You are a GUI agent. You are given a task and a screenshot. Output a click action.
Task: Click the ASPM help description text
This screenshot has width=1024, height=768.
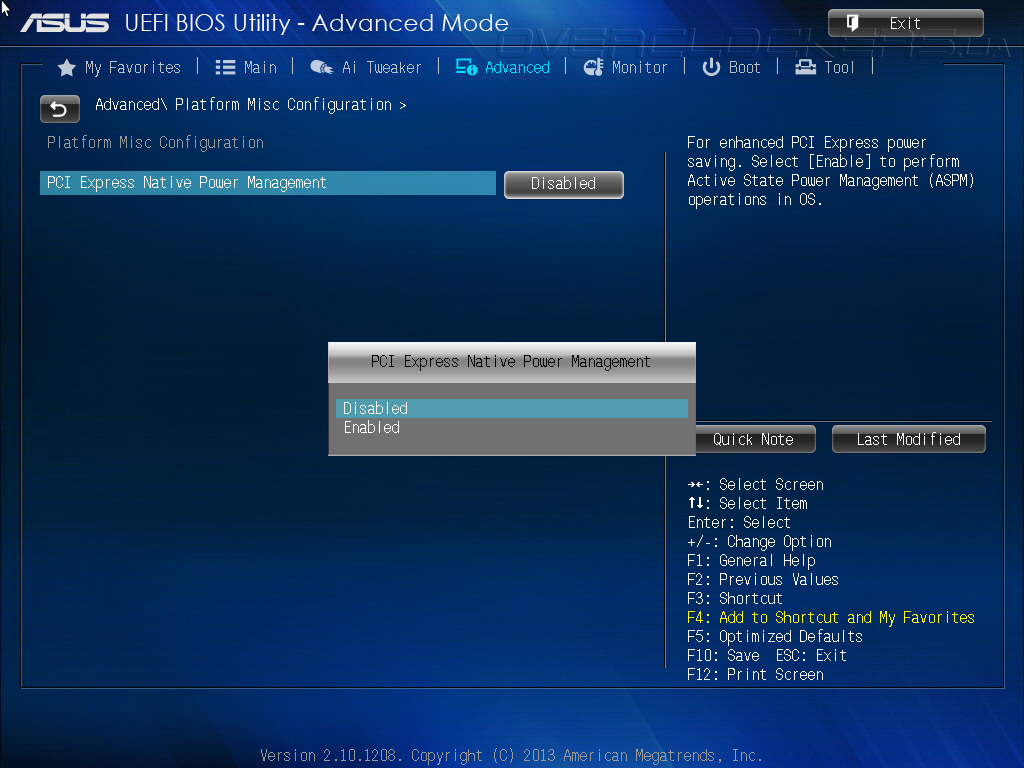[831, 171]
